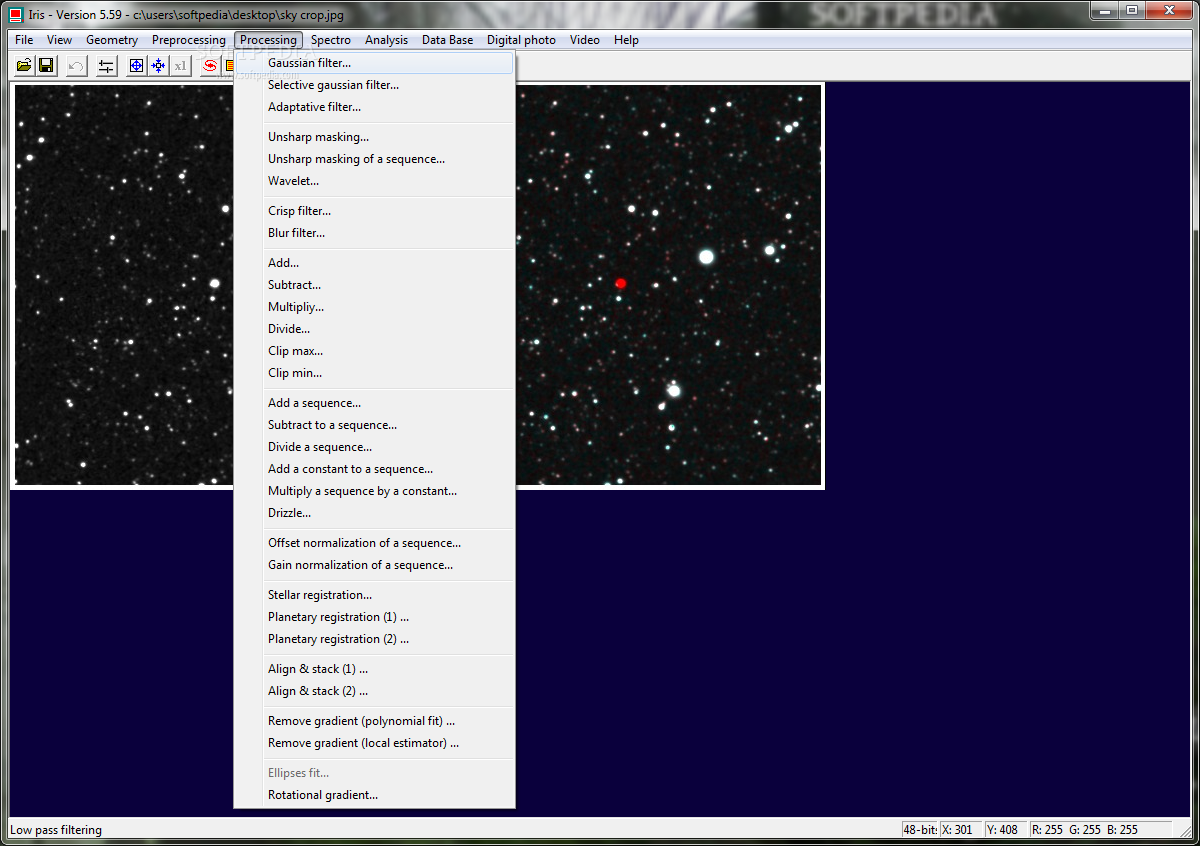The height and width of the screenshot is (846, 1200).
Task: Open the Help menu
Action: tap(626, 40)
